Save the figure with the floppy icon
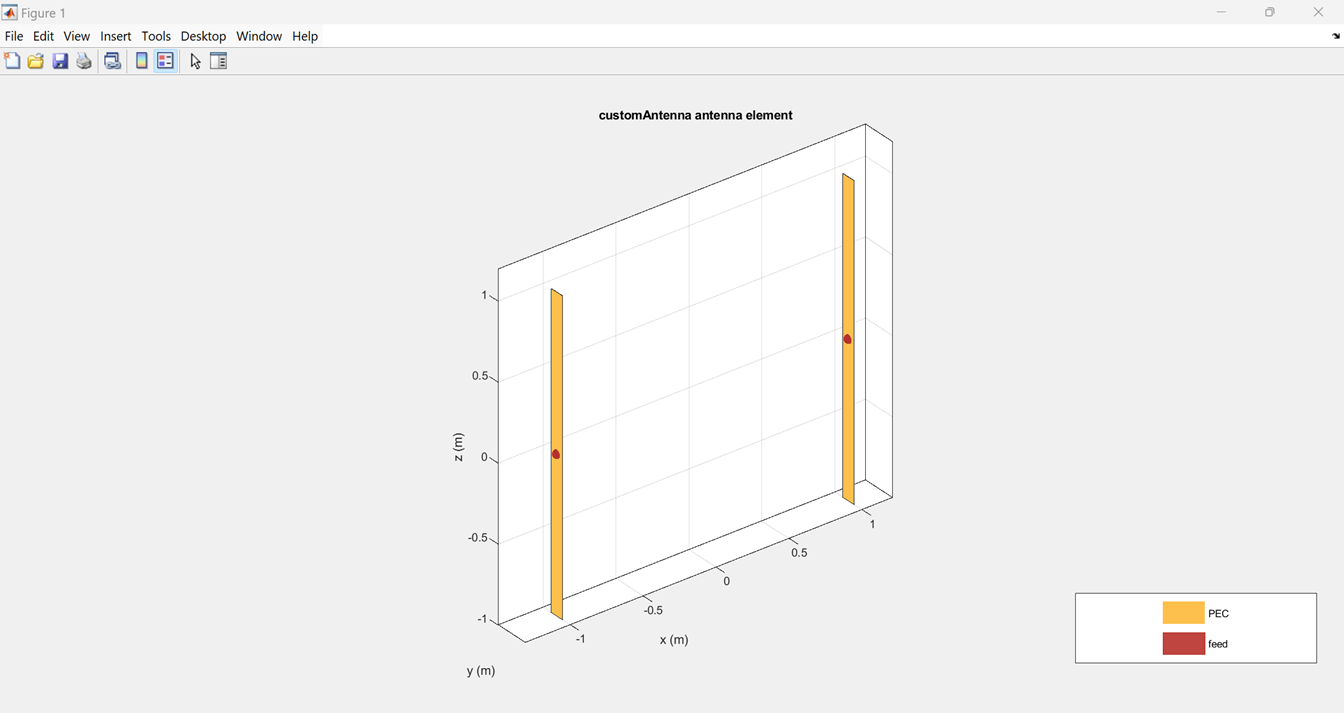 point(60,61)
